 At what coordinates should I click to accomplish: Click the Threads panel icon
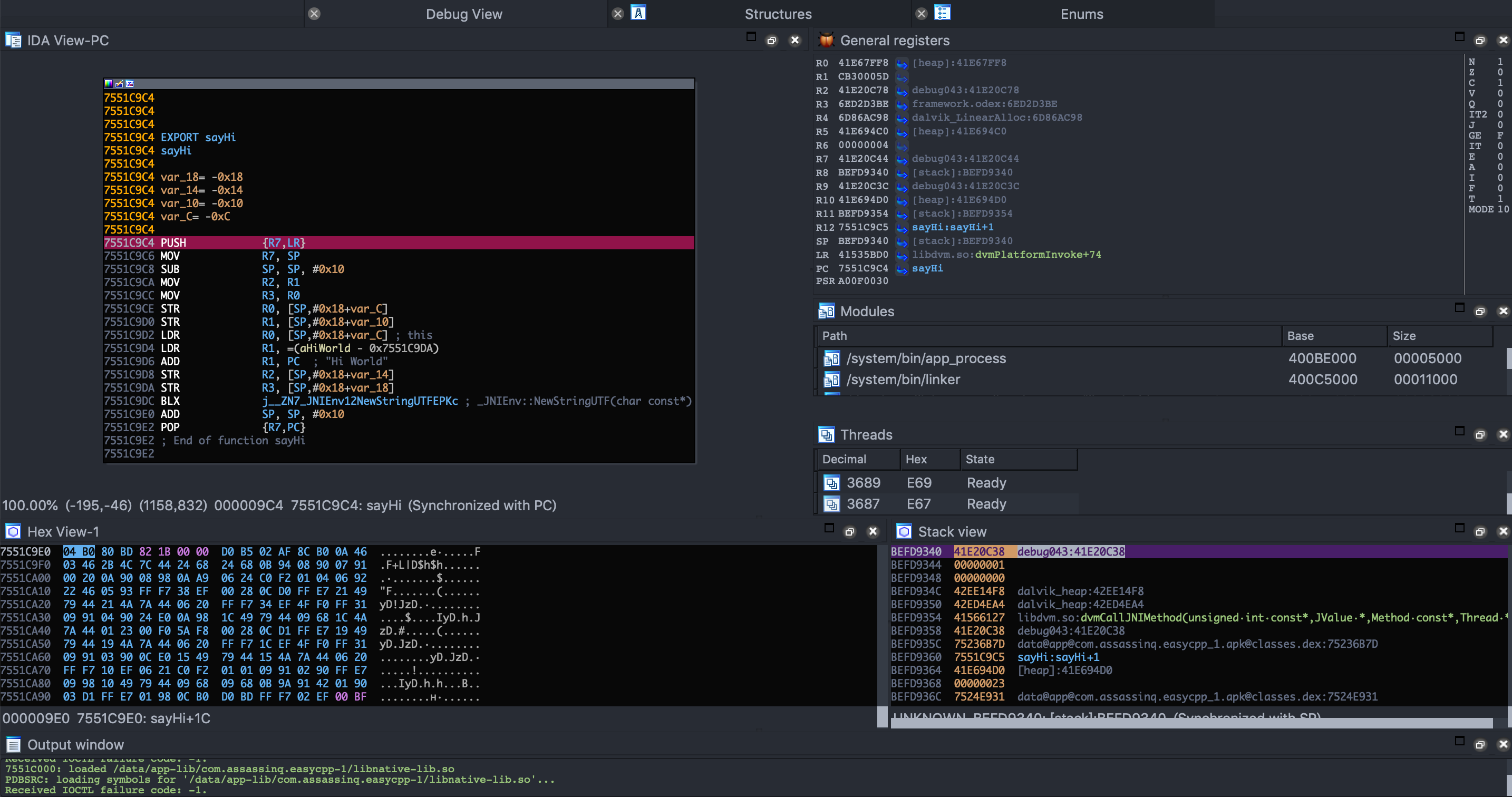tap(827, 434)
